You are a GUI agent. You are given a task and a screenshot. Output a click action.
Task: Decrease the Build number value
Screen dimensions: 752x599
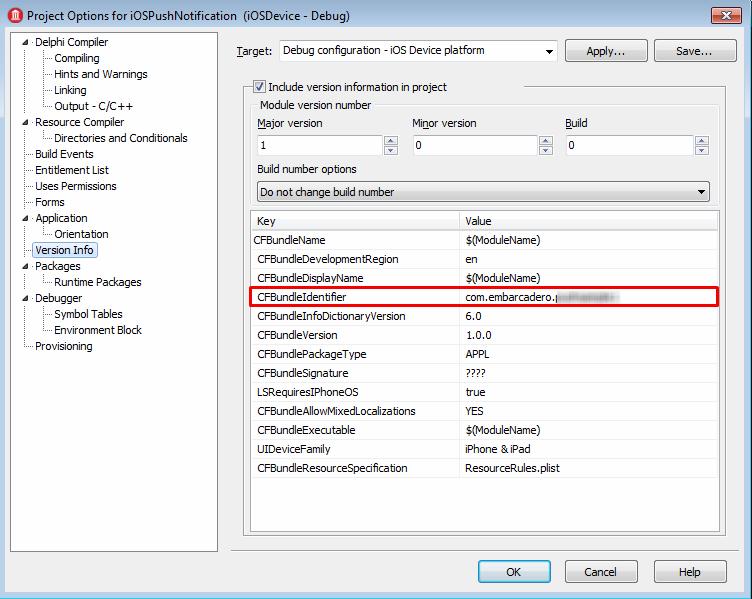pos(702,150)
